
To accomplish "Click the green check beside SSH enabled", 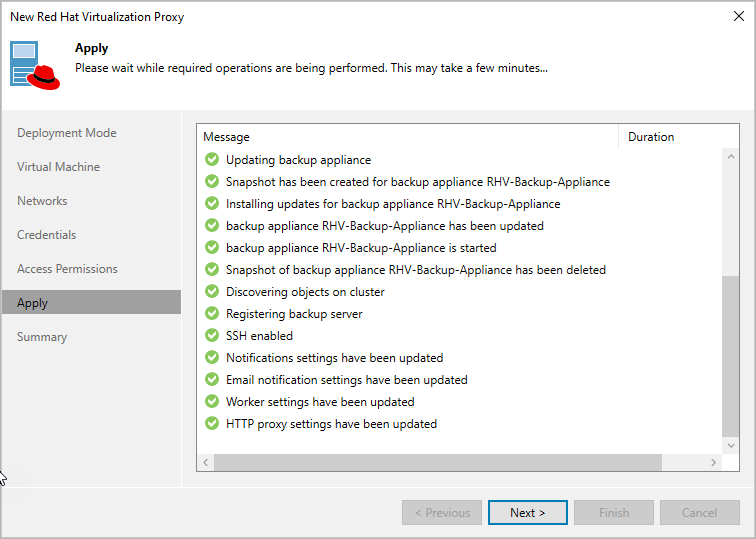I will pos(212,335).
